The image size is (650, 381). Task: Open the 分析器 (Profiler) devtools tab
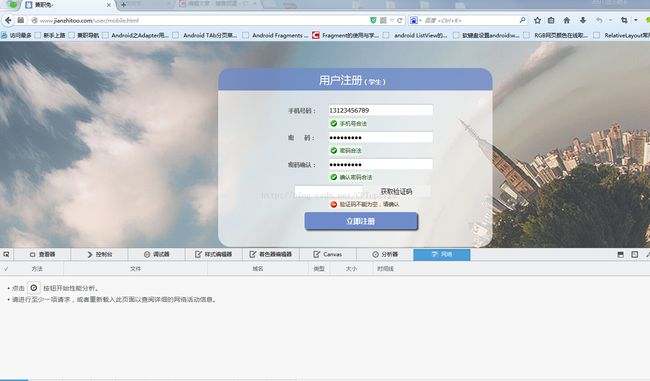(x=385, y=254)
